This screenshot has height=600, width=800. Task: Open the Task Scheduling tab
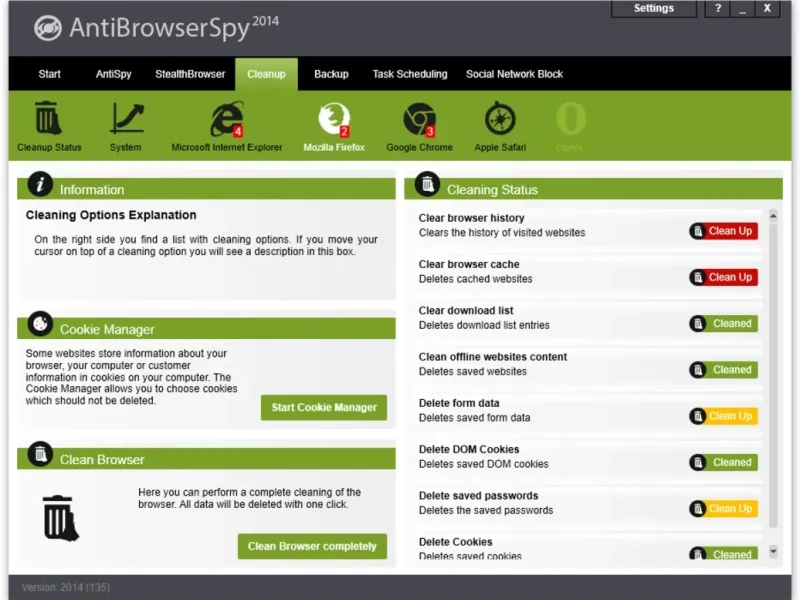(410, 74)
